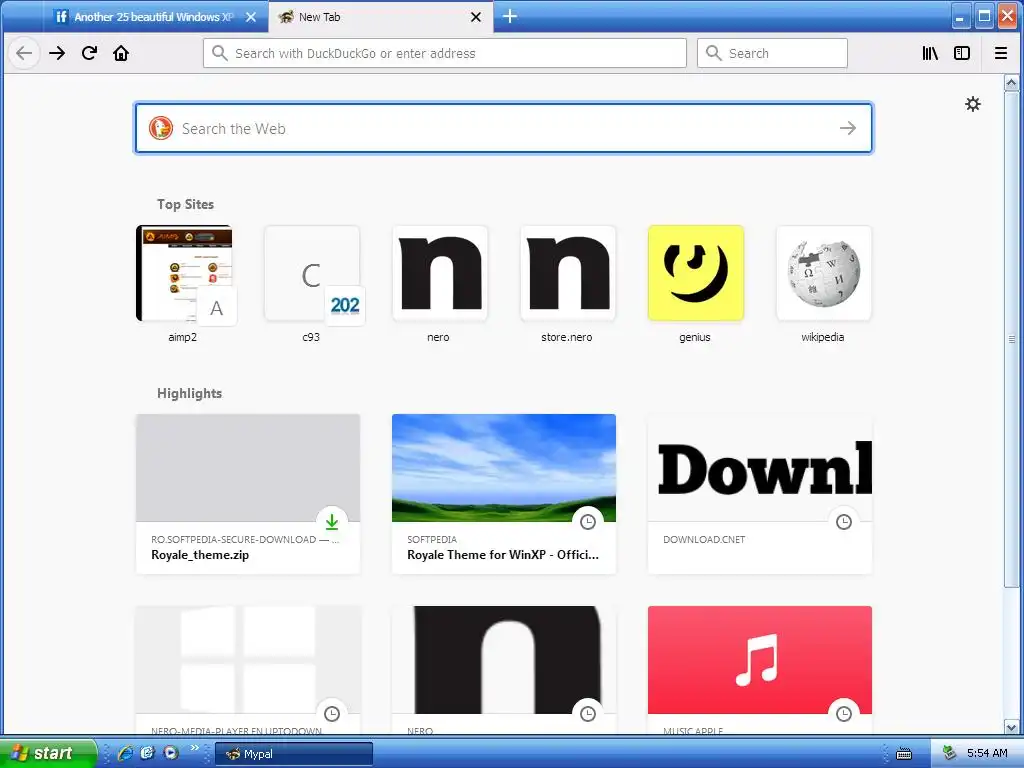Submit search with the arrow in web search box
1024x768 pixels.
coord(848,128)
